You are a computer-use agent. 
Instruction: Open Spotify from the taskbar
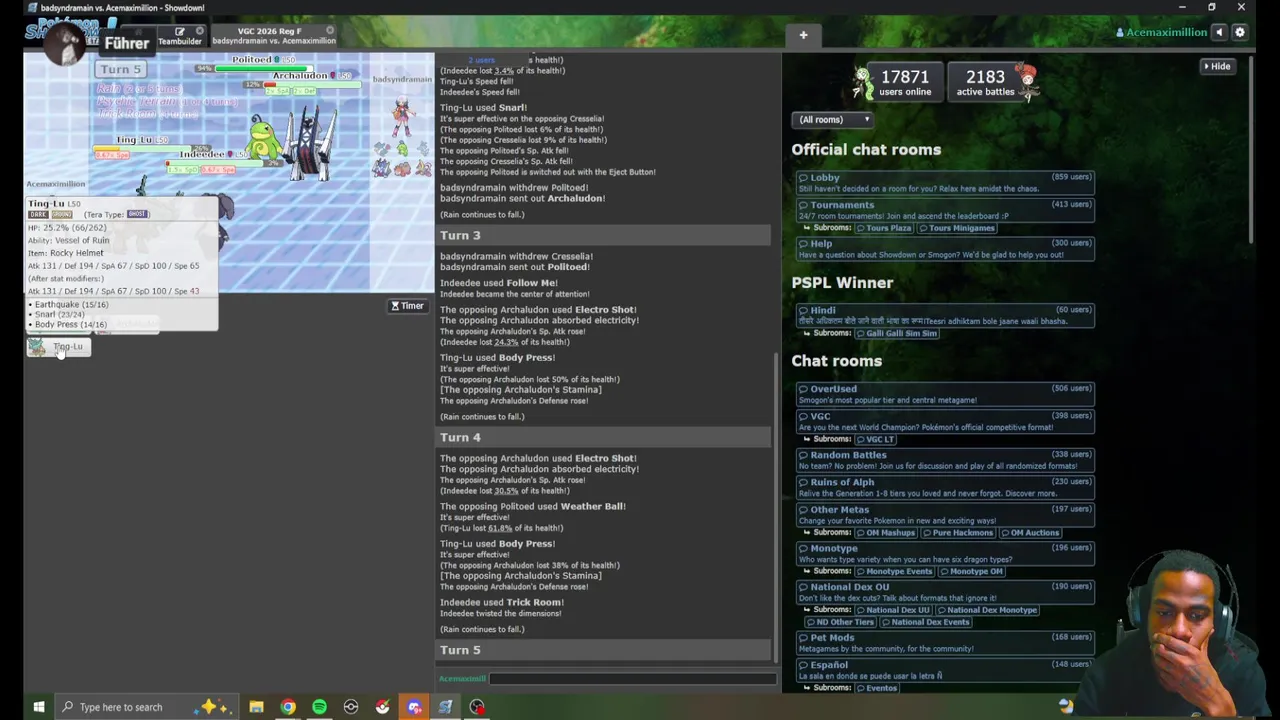319,707
